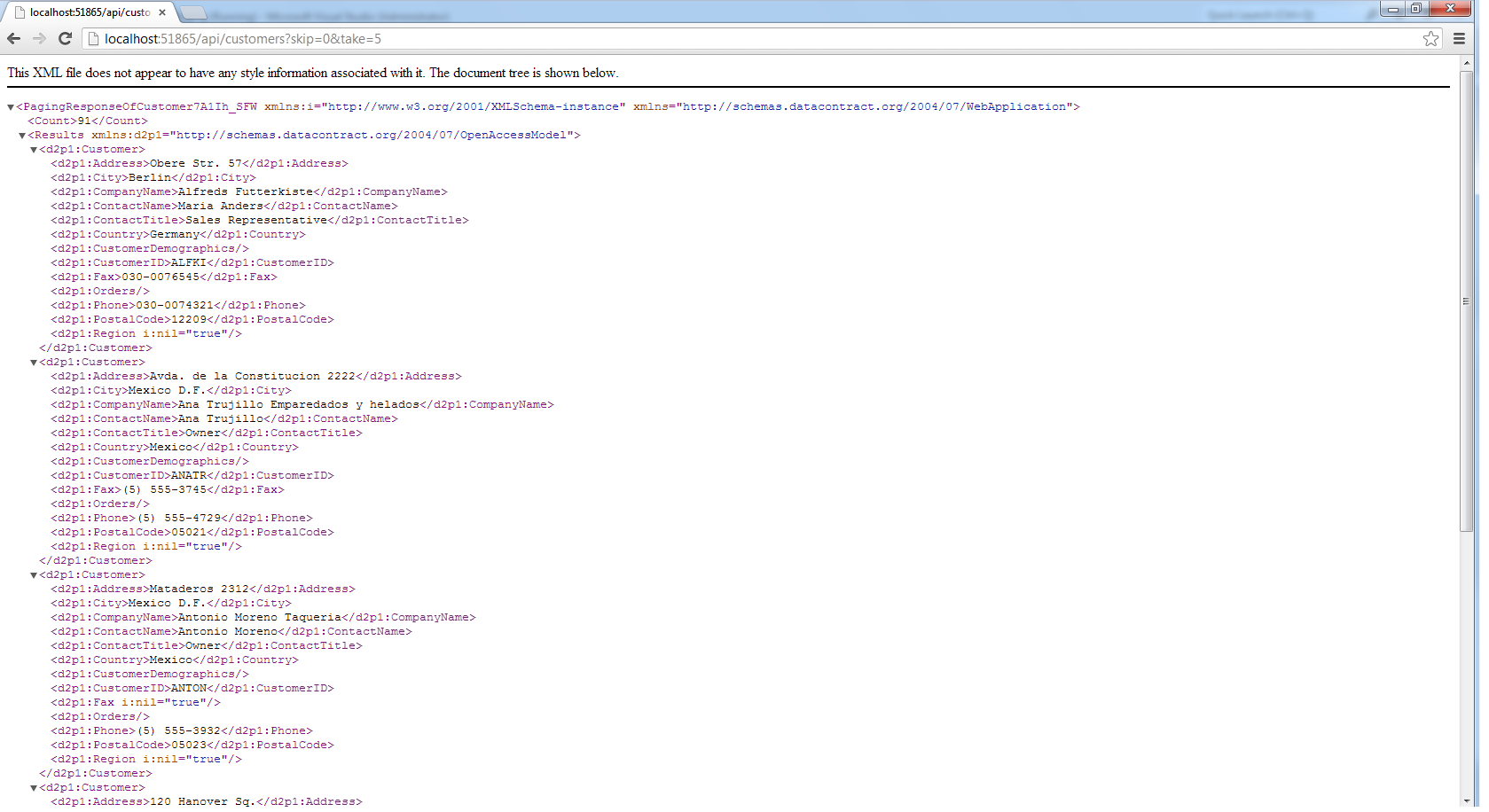
Task: Click the PostalCode '05021' line
Action: point(192,533)
